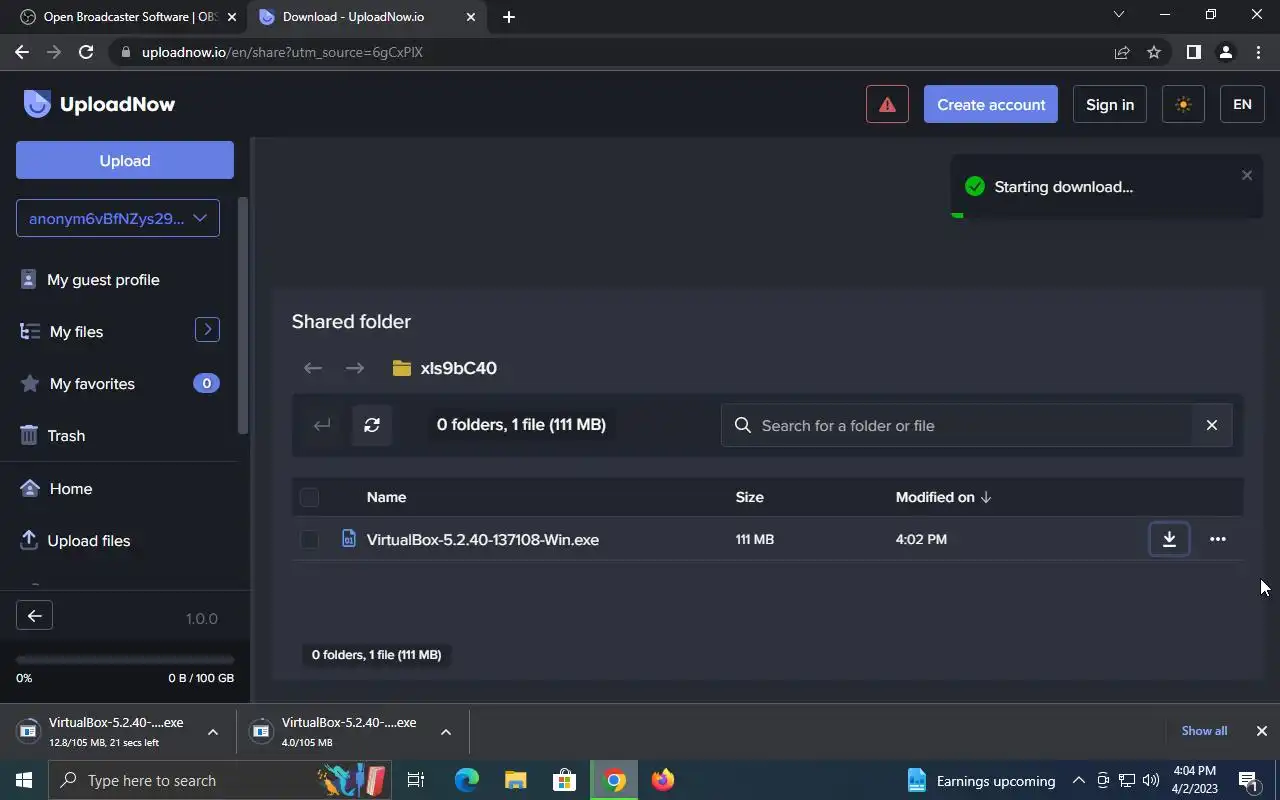
Task: Refresh the file list
Action: tap(372, 425)
